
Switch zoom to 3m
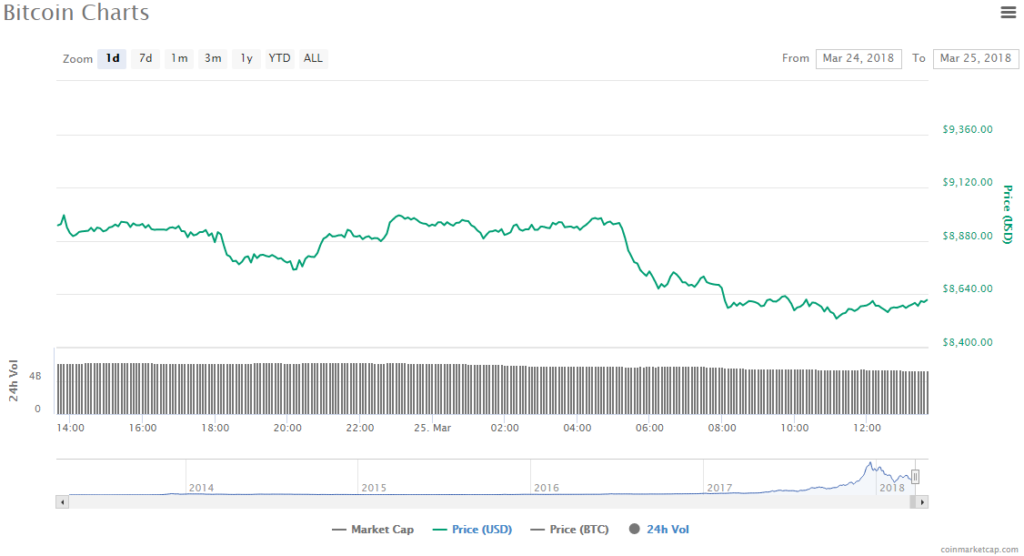pyautogui.click(x=213, y=58)
